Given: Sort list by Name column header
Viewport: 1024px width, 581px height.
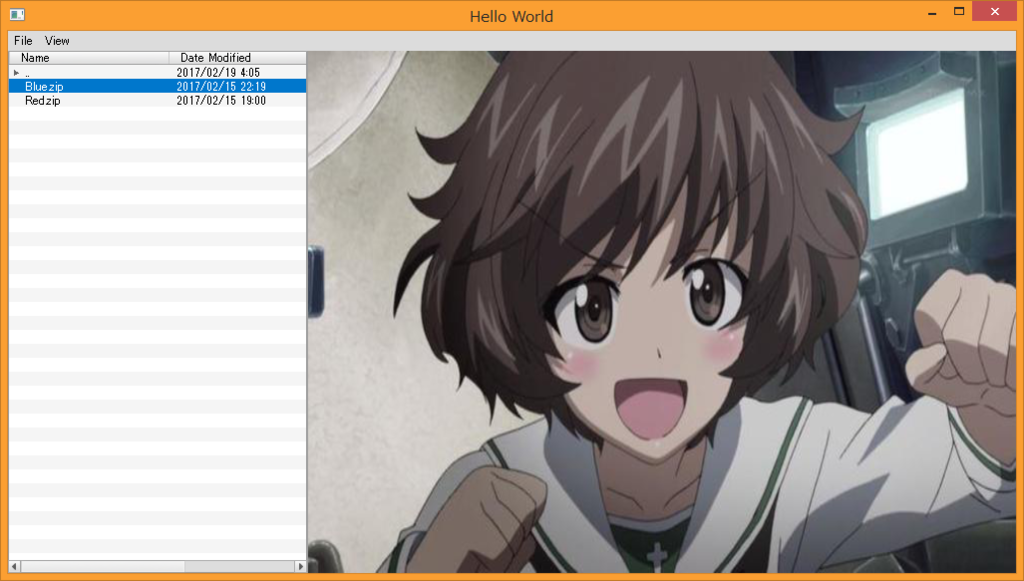Looking at the screenshot, I should pos(89,57).
